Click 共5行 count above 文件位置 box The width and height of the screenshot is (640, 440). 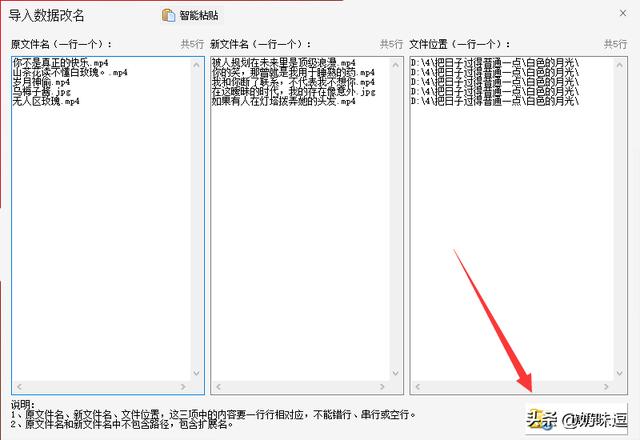[x=615, y=44]
